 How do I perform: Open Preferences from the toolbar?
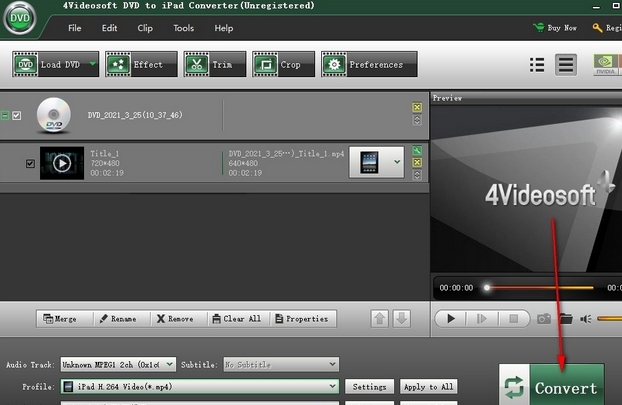pyautogui.click(x=369, y=64)
